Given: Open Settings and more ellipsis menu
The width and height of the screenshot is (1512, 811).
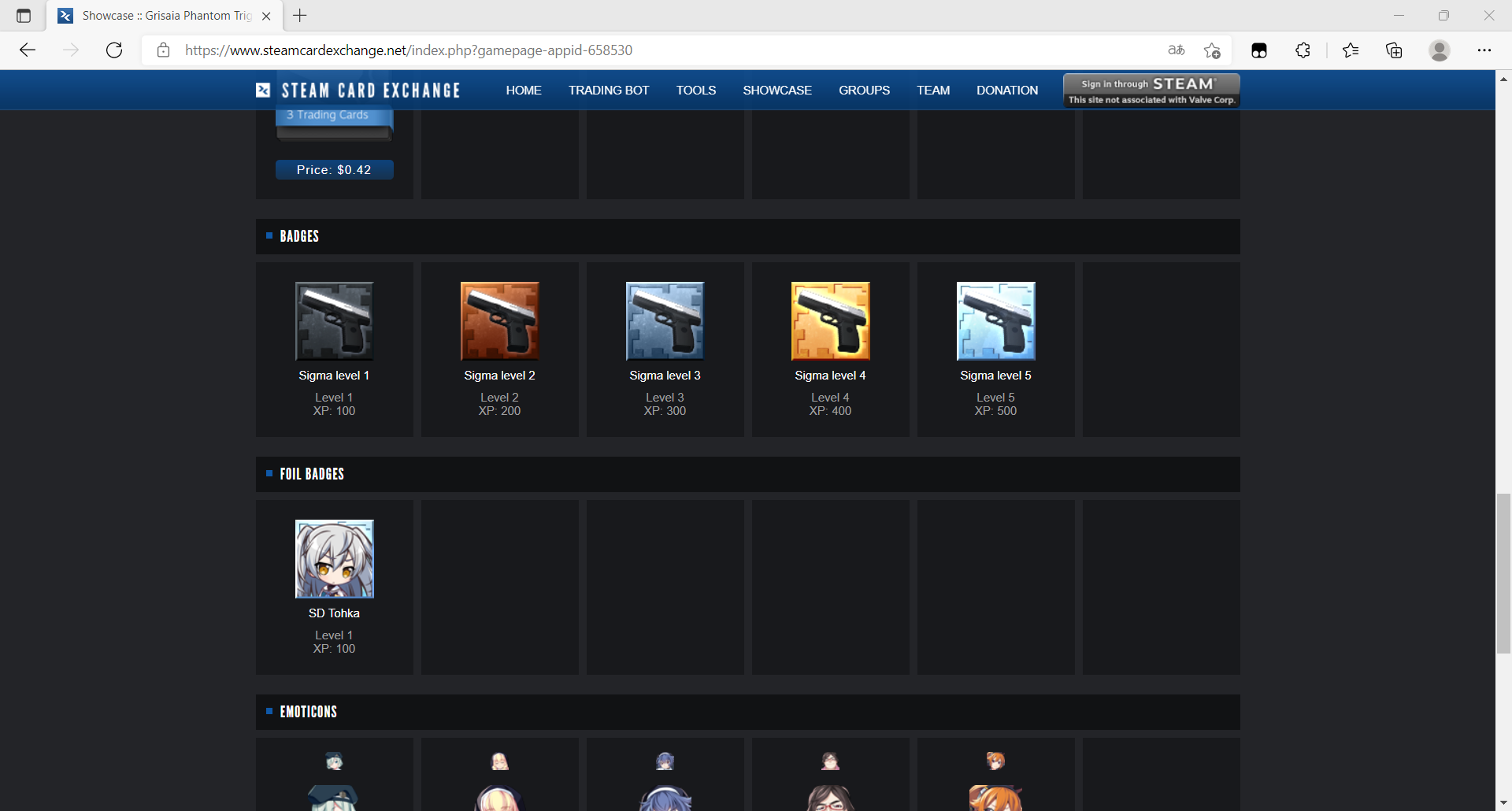Looking at the screenshot, I should point(1484,50).
